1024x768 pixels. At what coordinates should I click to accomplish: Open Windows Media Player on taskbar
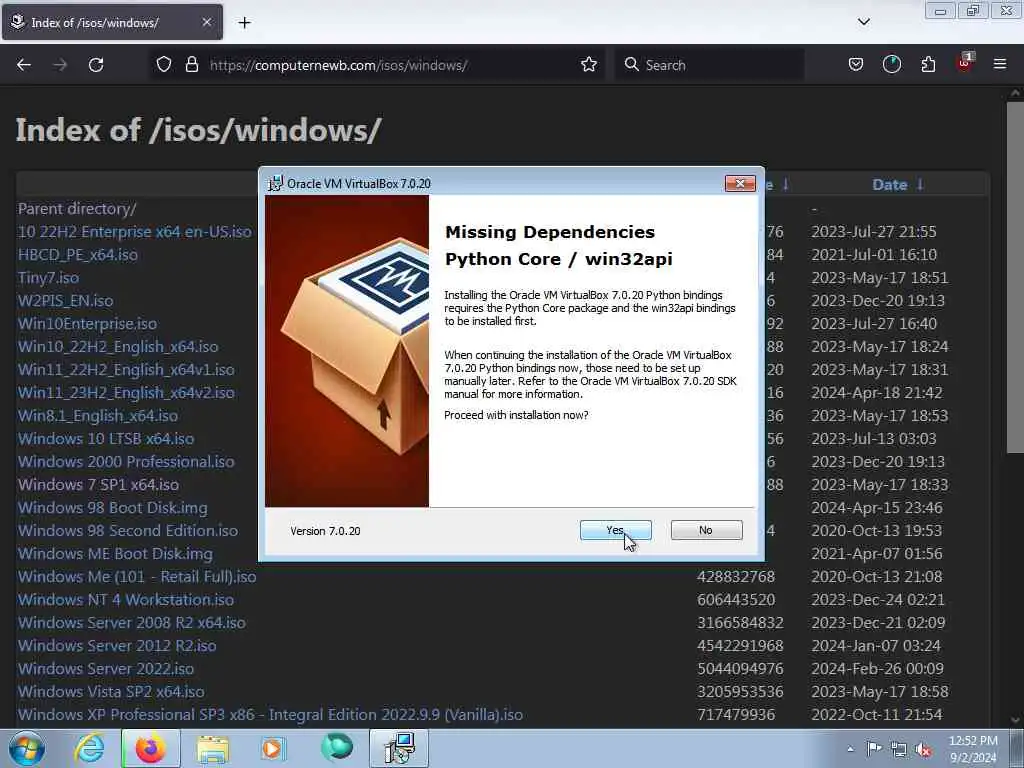click(x=272, y=749)
